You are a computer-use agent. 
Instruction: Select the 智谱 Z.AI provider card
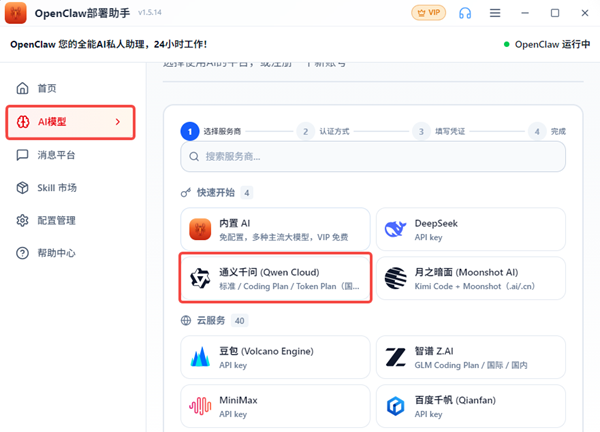click(x=471, y=357)
